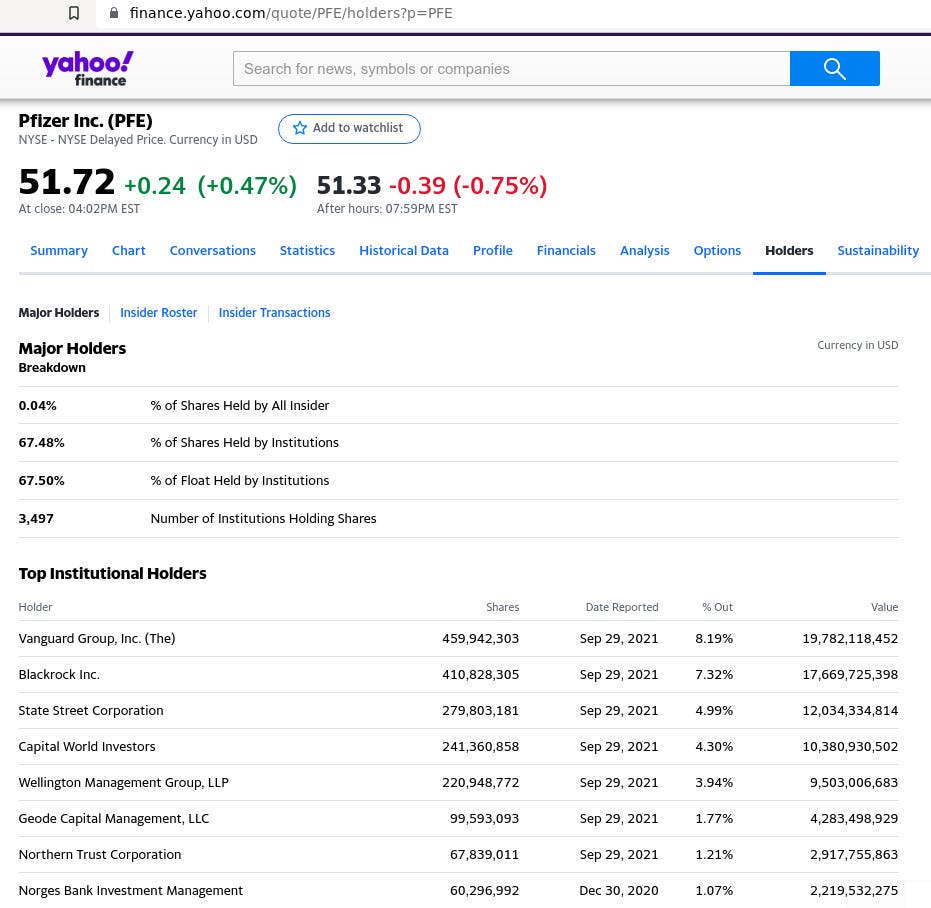The width and height of the screenshot is (931, 908).
Task: Click the blue magnifier search button
Action: (834, 68)
